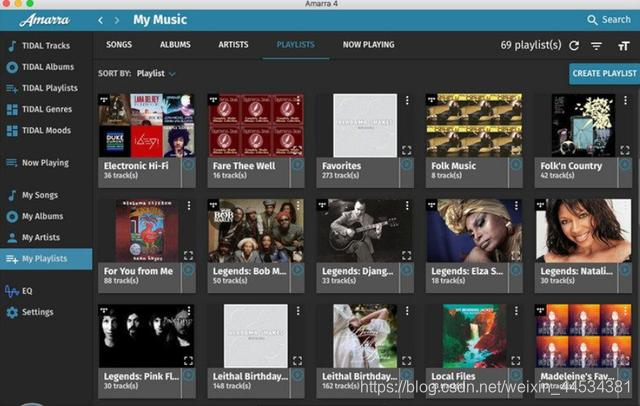Play the Folk Music playlist
The height and width of the screenshot is (406, 640).
(516, 165)
